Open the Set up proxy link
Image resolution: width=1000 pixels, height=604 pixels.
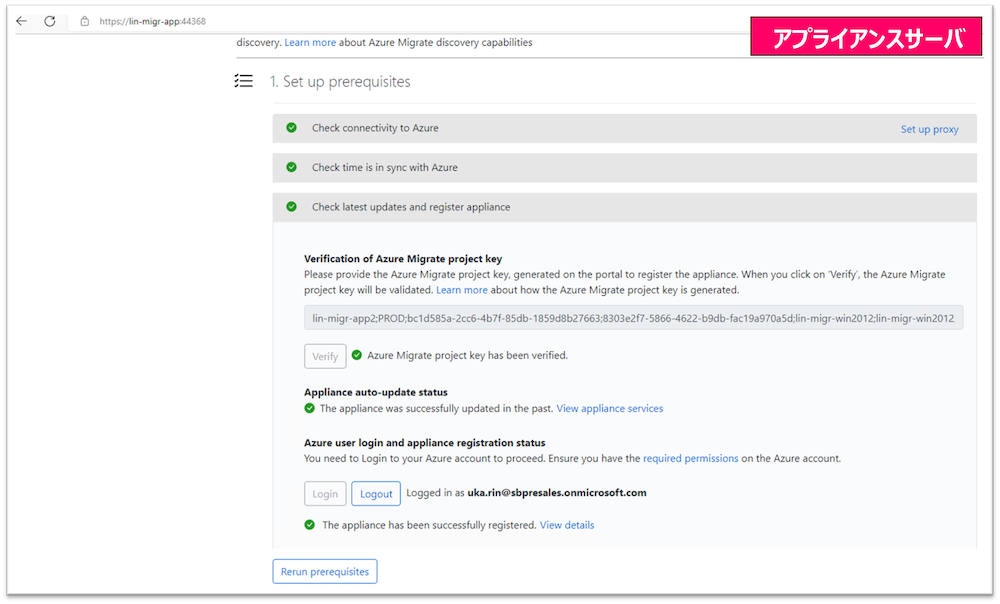(x=929, y=129)
